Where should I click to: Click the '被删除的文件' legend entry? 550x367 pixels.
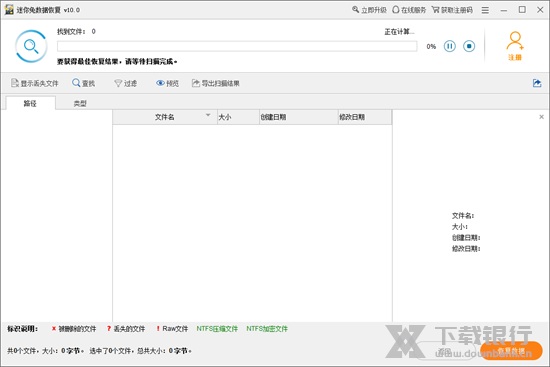74,329
